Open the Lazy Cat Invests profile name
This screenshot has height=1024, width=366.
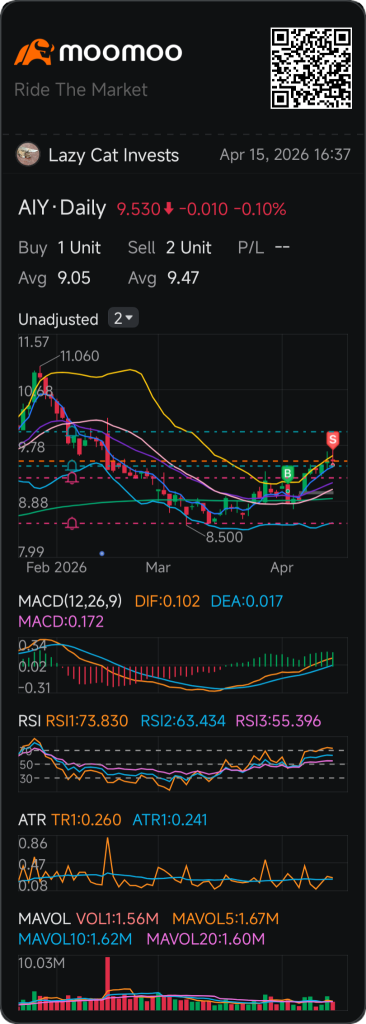coord(113,155)
